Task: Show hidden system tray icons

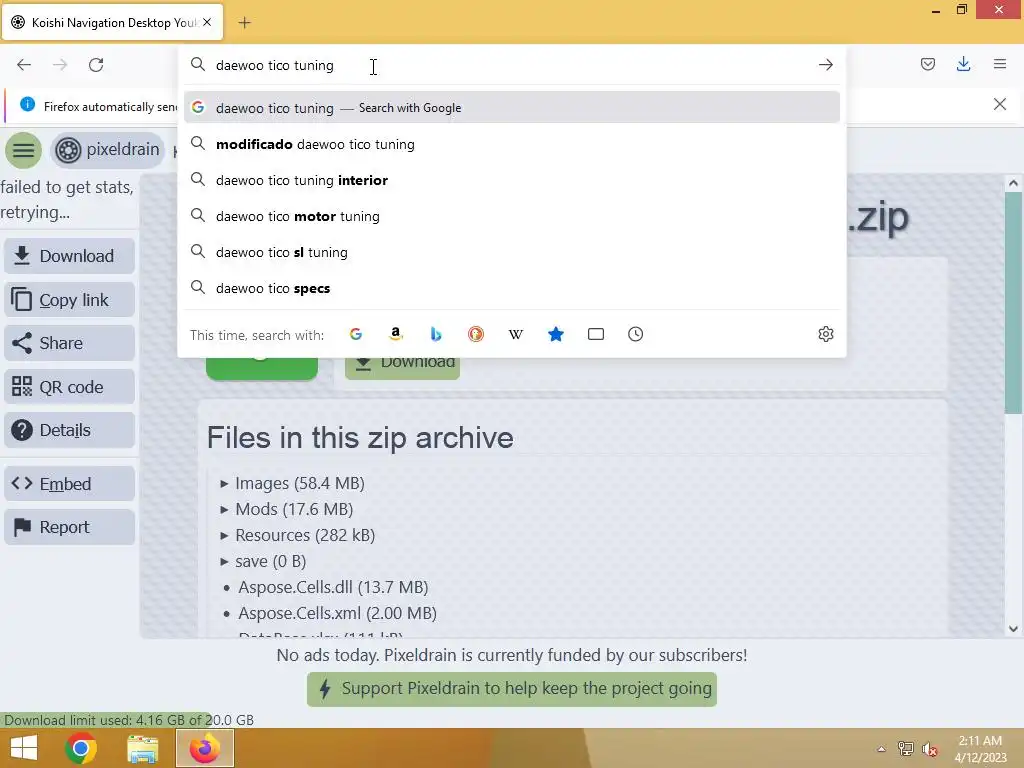Action: pos(881,749)
